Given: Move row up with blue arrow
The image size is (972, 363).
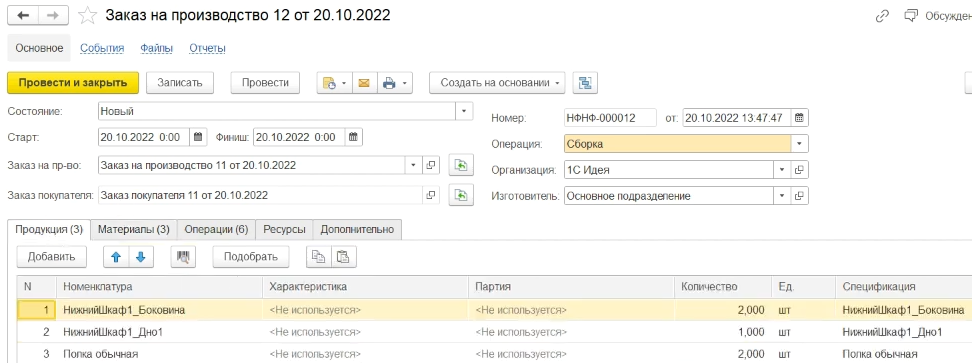Looking at the screenshot, I should pyautogui.click(x=115, y=257).
